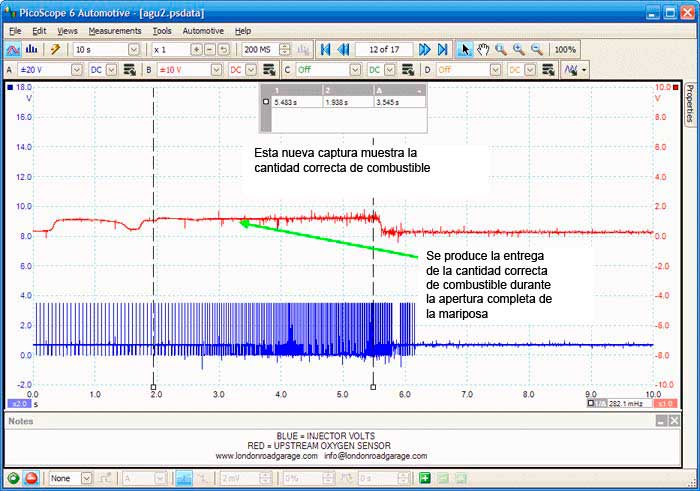The image size is (700, 491).
Task: Click the 100% zoom reset button
Action: [x=564, y=49]
